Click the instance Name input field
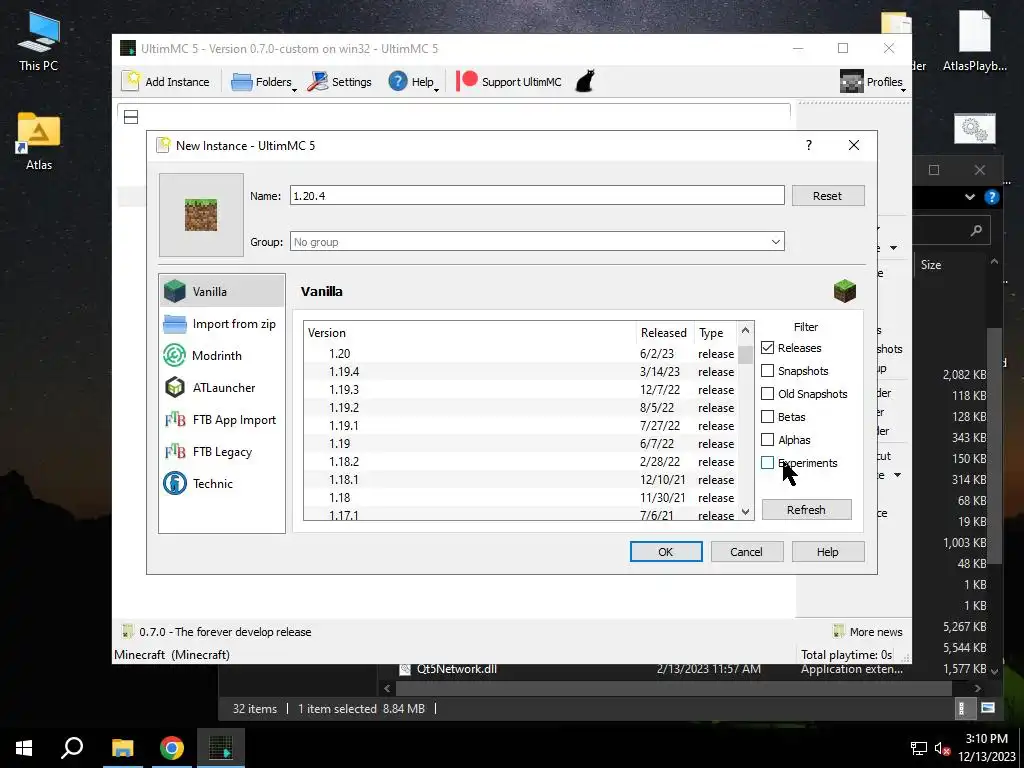 537,195
